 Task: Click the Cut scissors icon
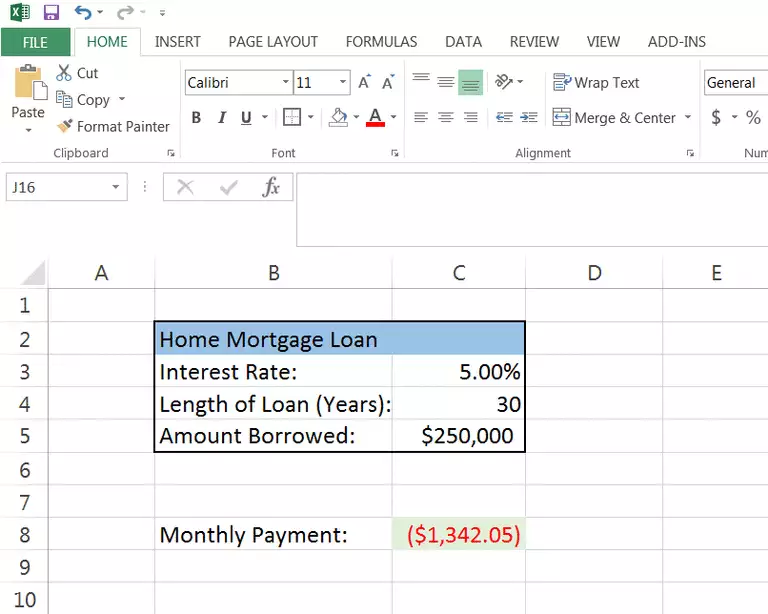click(64, 73)
